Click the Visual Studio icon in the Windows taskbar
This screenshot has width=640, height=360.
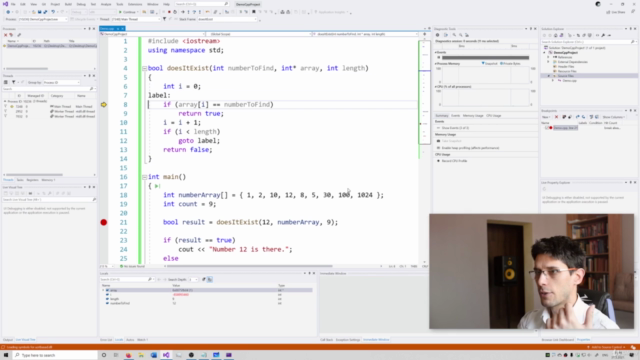point(166,355)
